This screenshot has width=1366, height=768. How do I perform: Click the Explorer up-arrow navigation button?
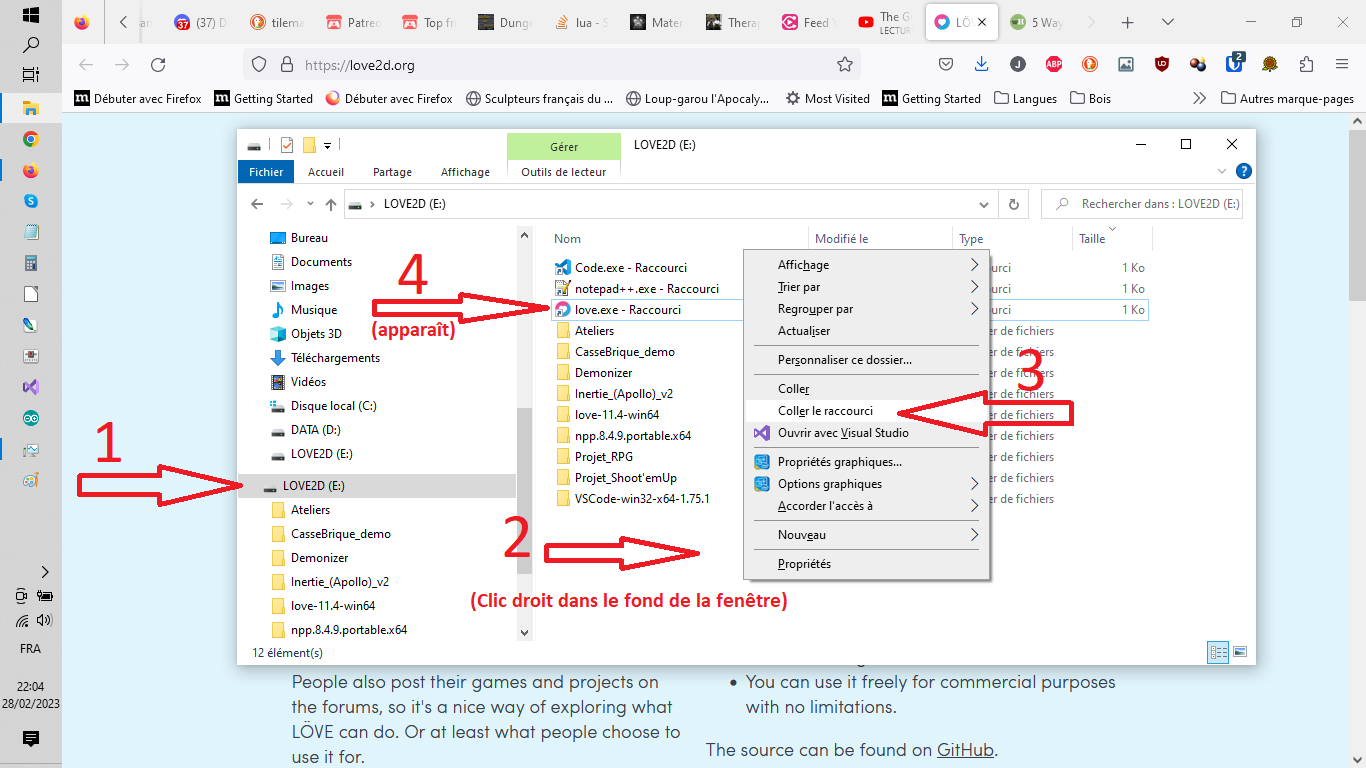coord(331,204)
